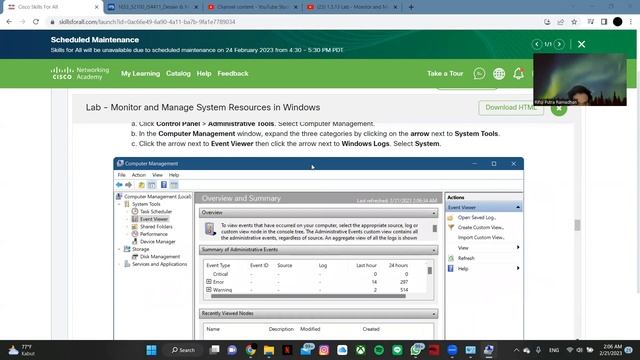Open File Explorer from the taskbar

269,350
